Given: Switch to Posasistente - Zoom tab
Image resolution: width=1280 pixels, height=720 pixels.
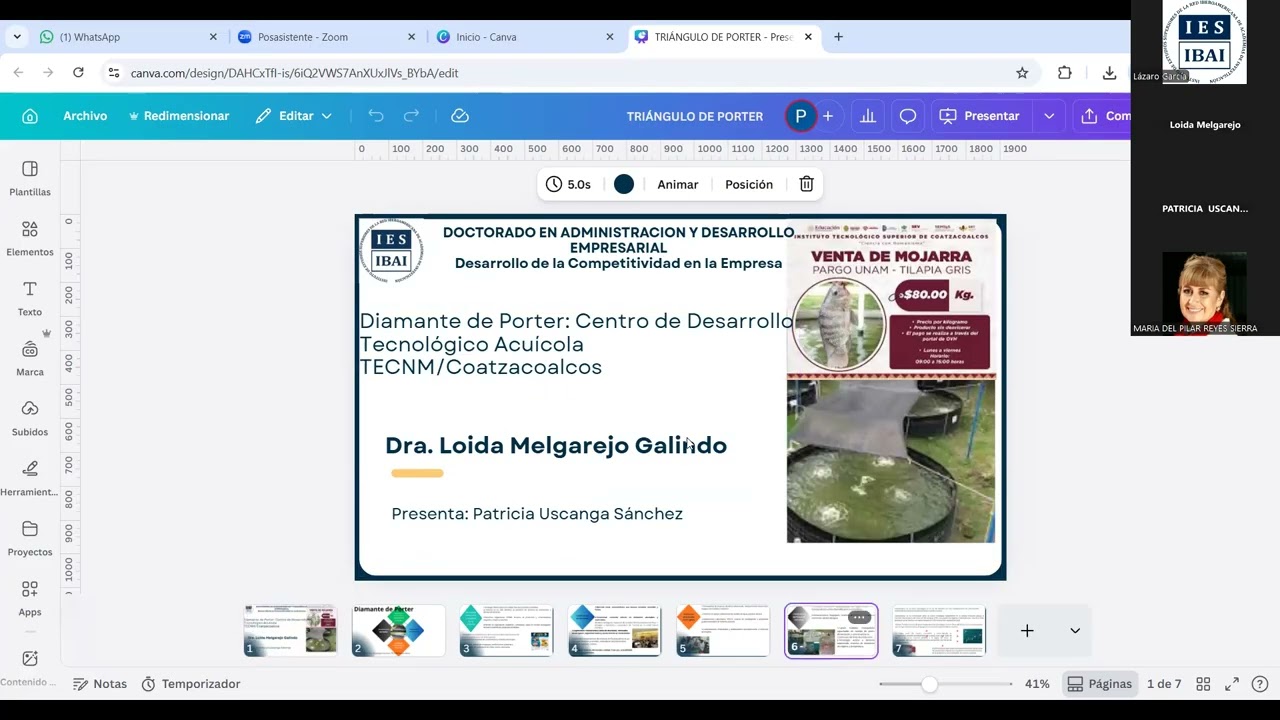Looking at the screenshot, I should point(327,37).
